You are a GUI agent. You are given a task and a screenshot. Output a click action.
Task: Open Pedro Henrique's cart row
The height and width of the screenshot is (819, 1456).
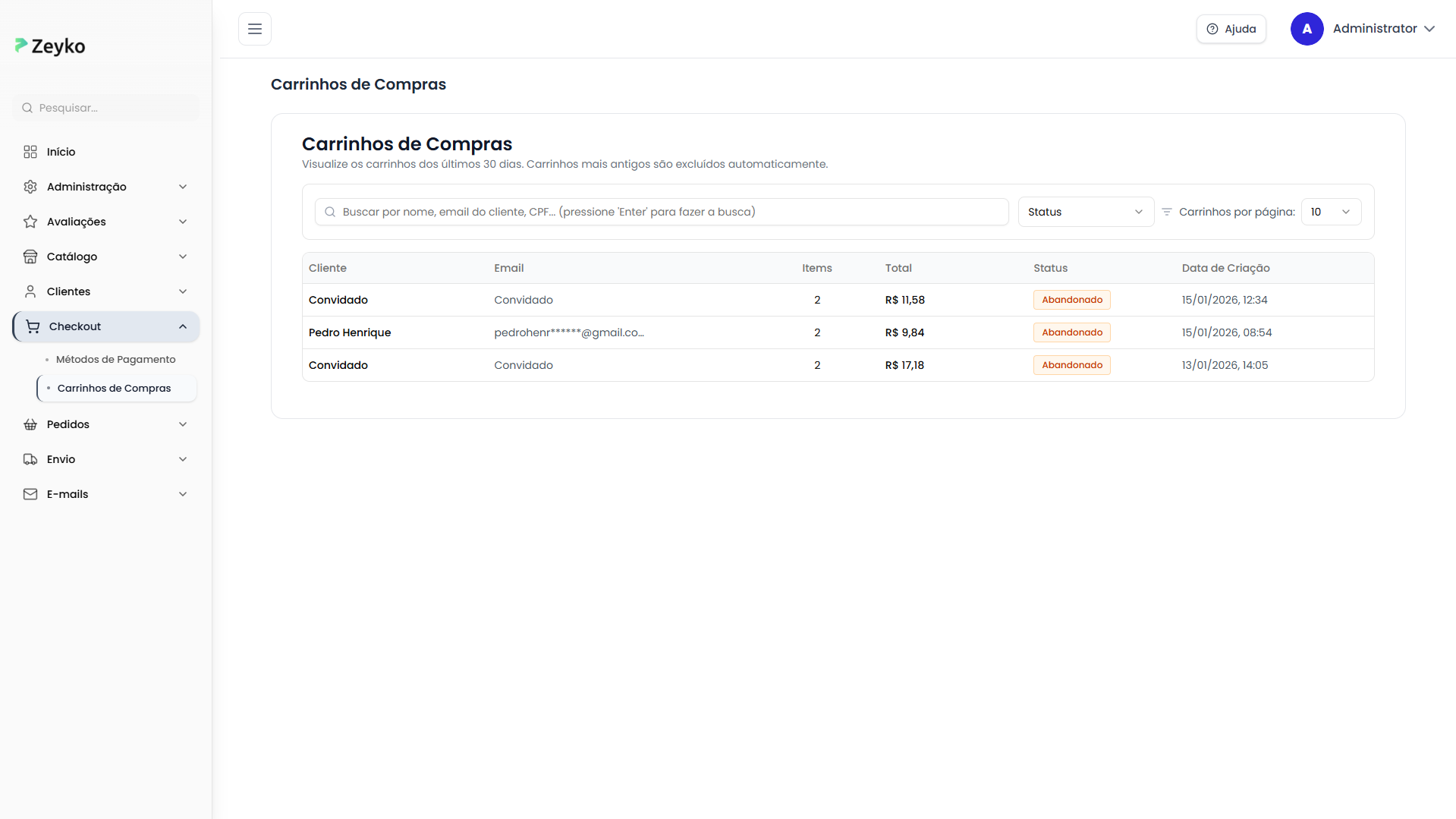point(350,332)
